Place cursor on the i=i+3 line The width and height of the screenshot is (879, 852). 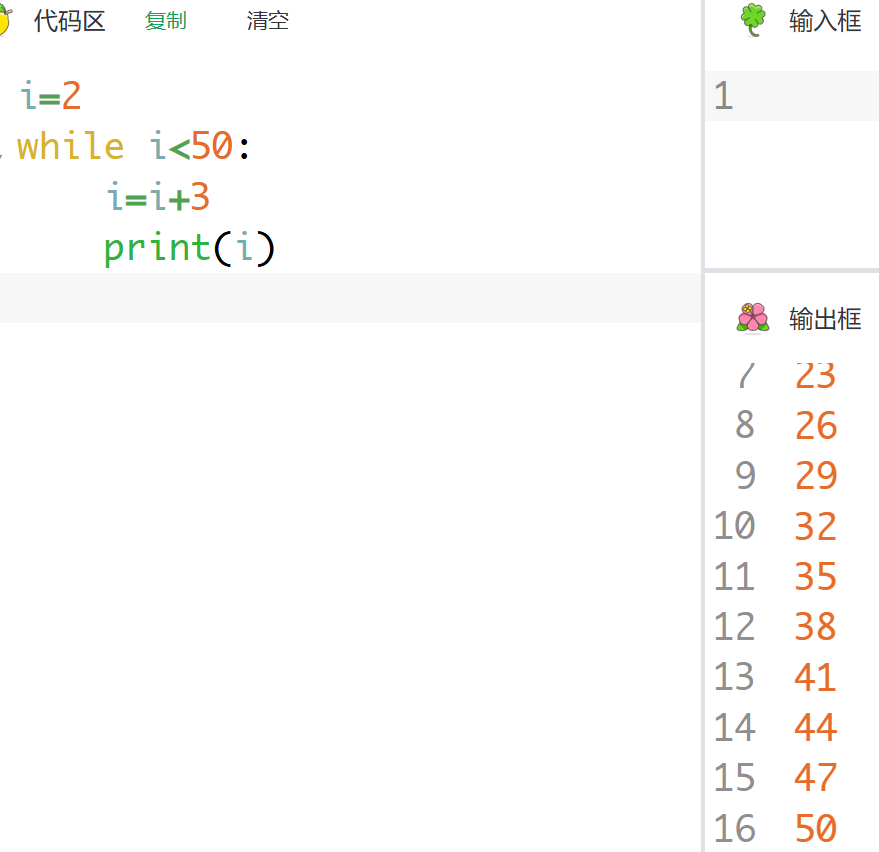(158, 198)
